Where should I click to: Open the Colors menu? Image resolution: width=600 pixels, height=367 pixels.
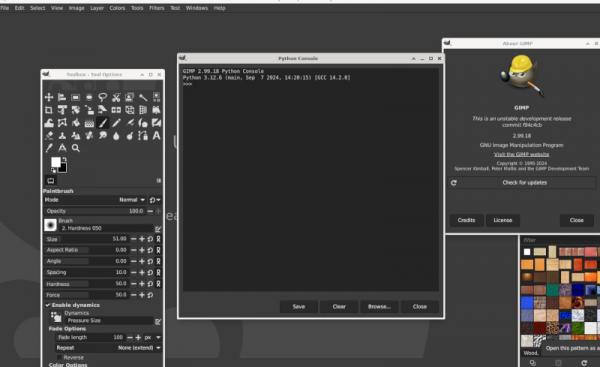click(x=117, y=8)
